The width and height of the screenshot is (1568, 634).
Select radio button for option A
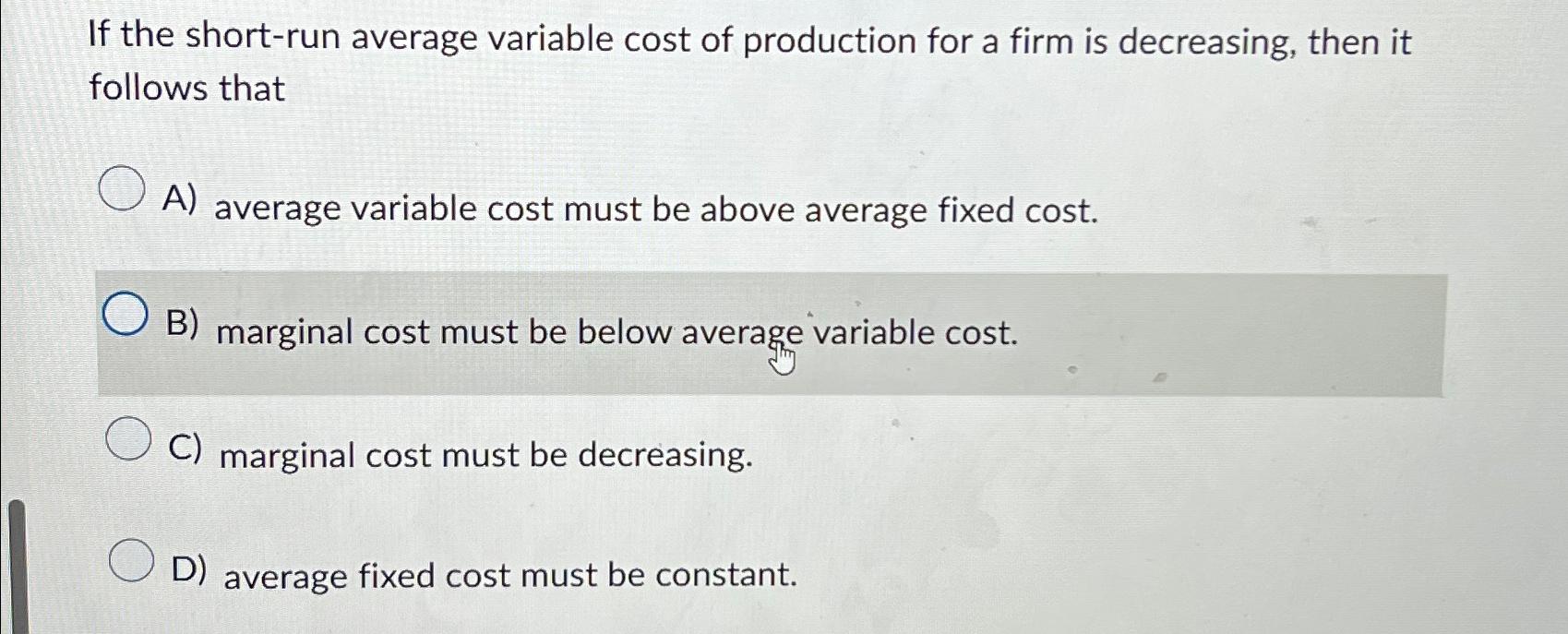120,187
